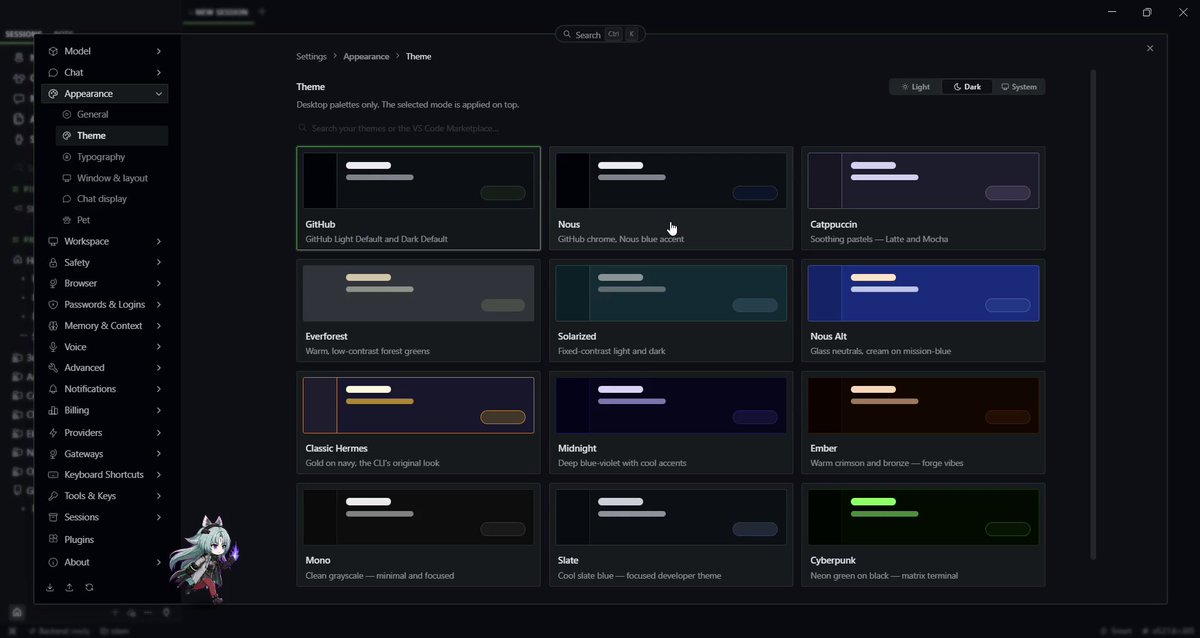Image resolution: width=1200 pixels, height=638 pixels.
Task: Choose the Catppuccin theme card
Action: (923, 198)
